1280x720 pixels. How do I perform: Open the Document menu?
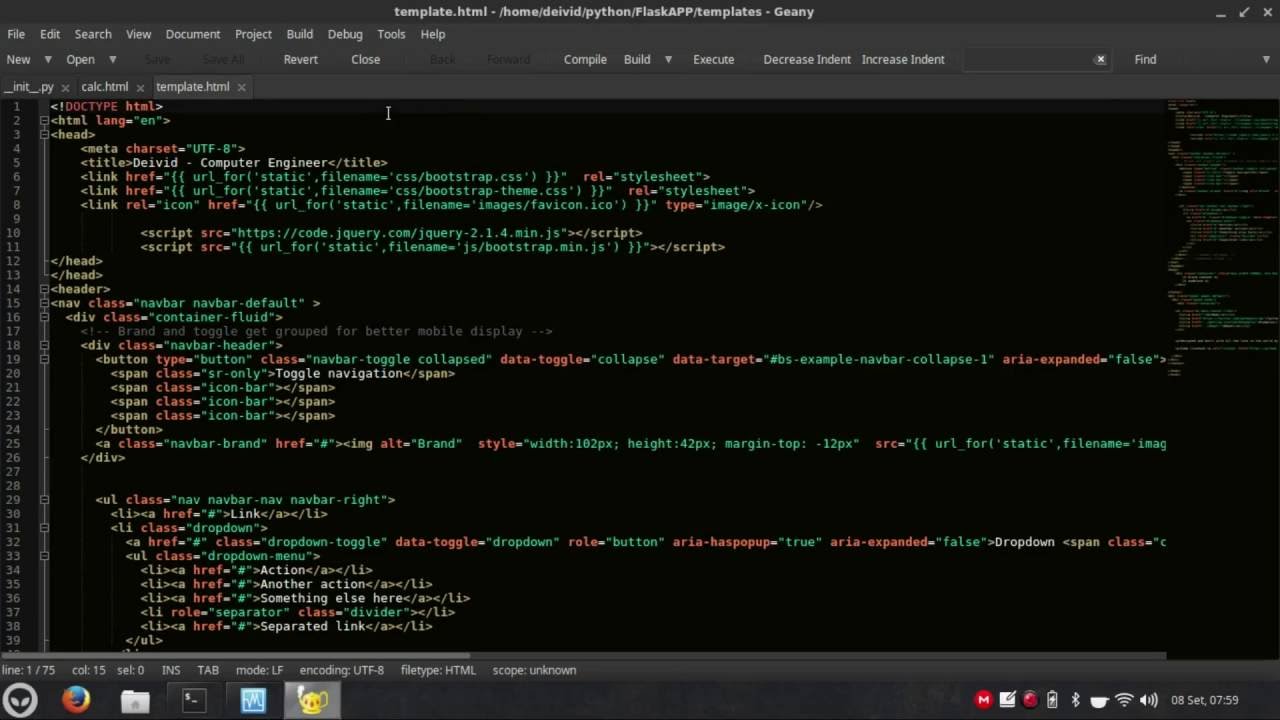point(193,34)
